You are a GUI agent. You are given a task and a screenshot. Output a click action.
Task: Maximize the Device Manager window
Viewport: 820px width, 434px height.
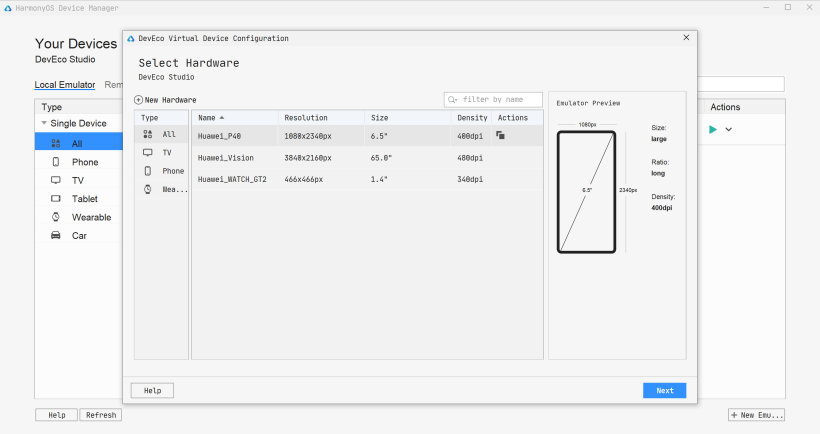coord(788,7)
